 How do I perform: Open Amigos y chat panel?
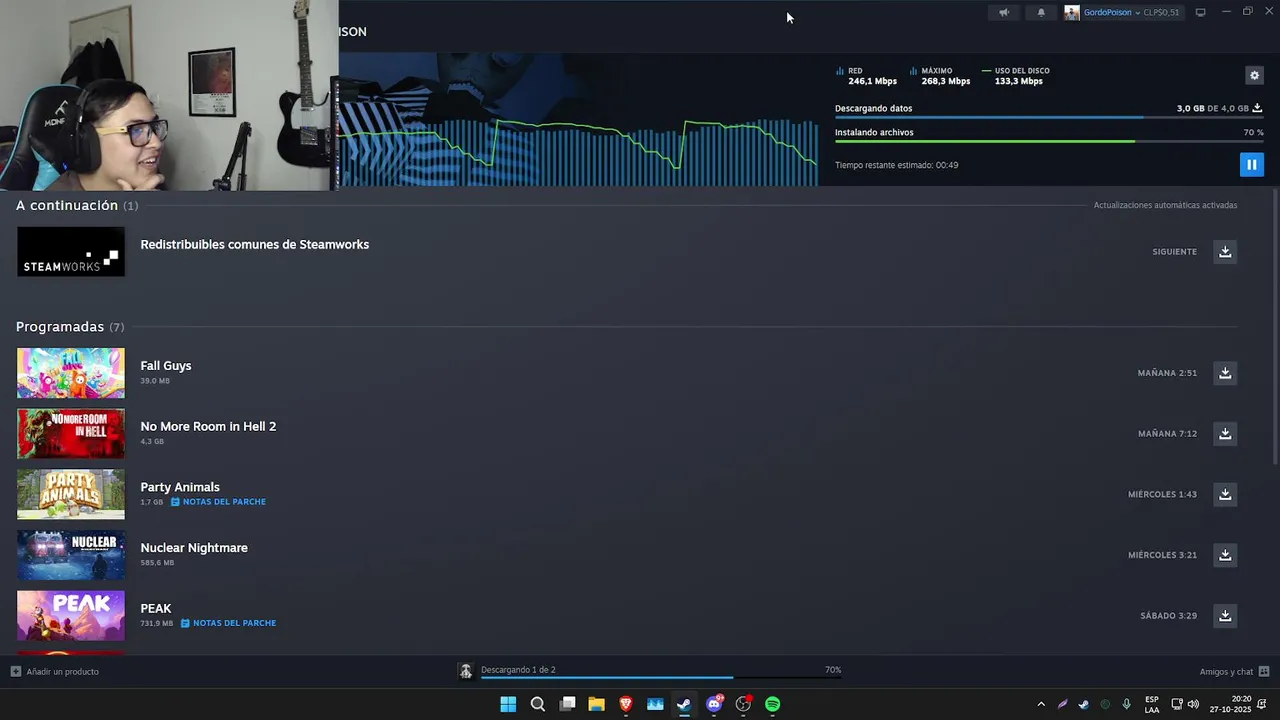(x=1234, y=671)
